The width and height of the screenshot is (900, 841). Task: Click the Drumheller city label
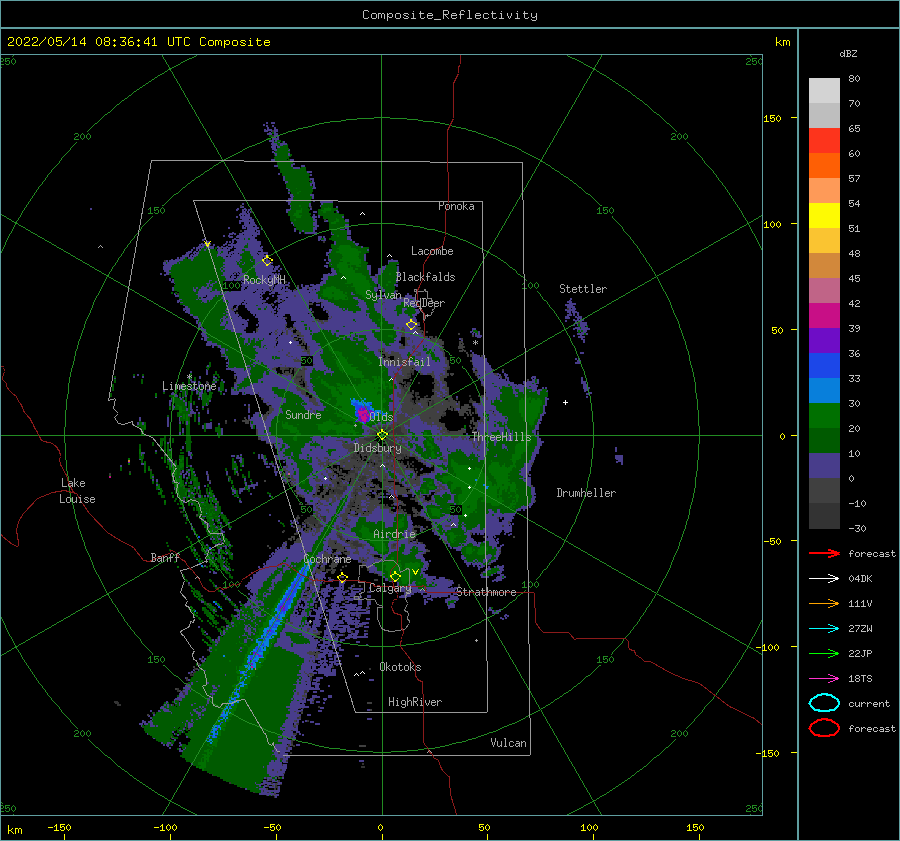[586, 493]
